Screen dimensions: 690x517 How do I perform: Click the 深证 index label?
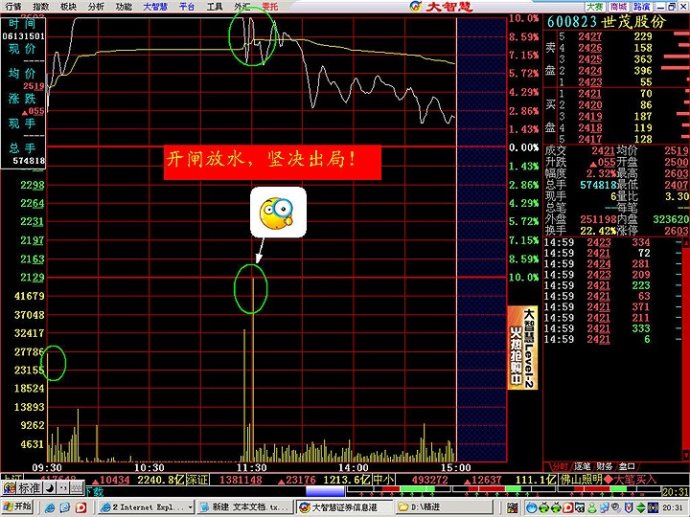[x=198, y=479]
